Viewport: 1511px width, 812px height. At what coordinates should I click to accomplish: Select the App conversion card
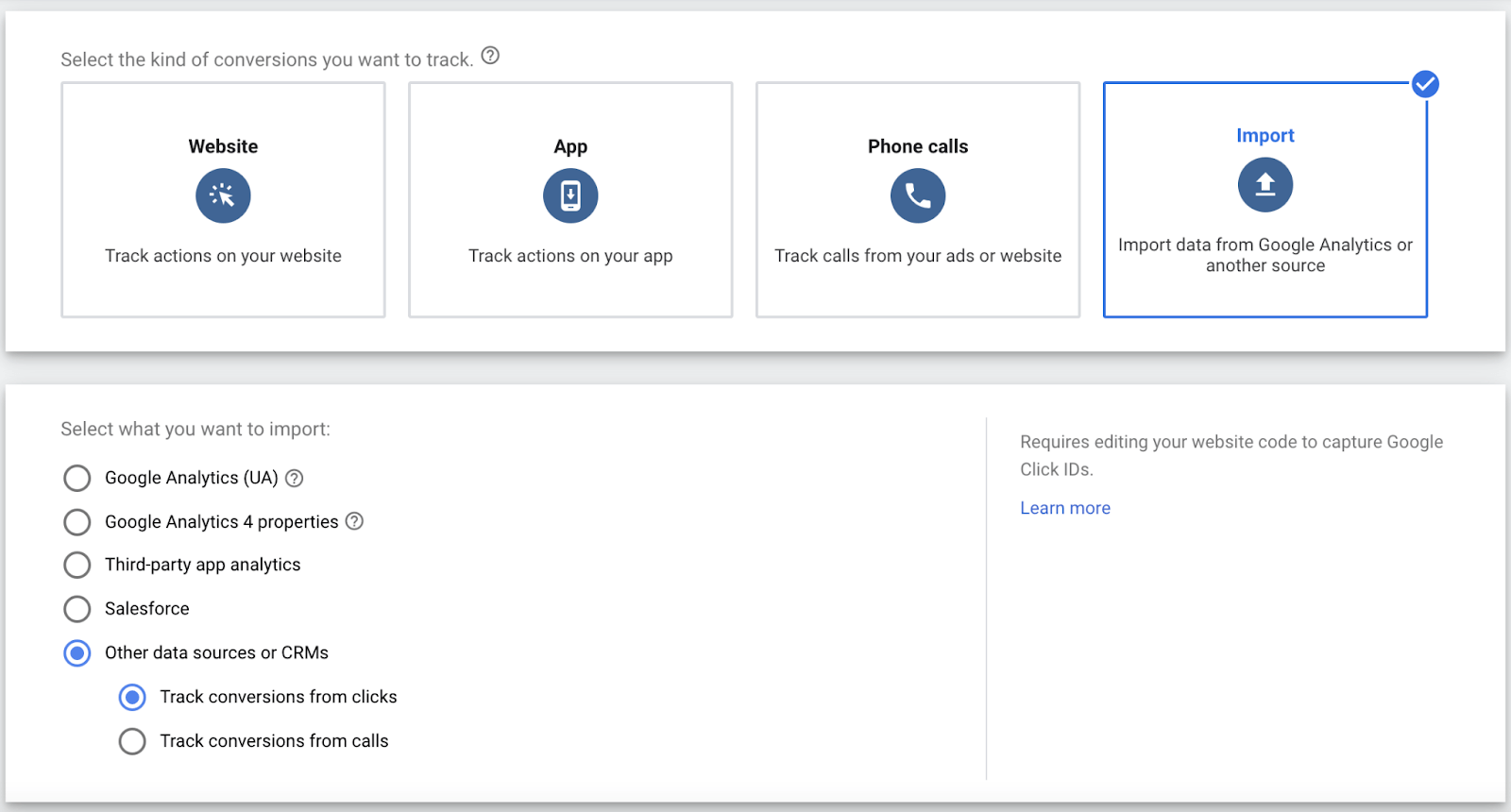pyautogui.click(x=570, y=283)
